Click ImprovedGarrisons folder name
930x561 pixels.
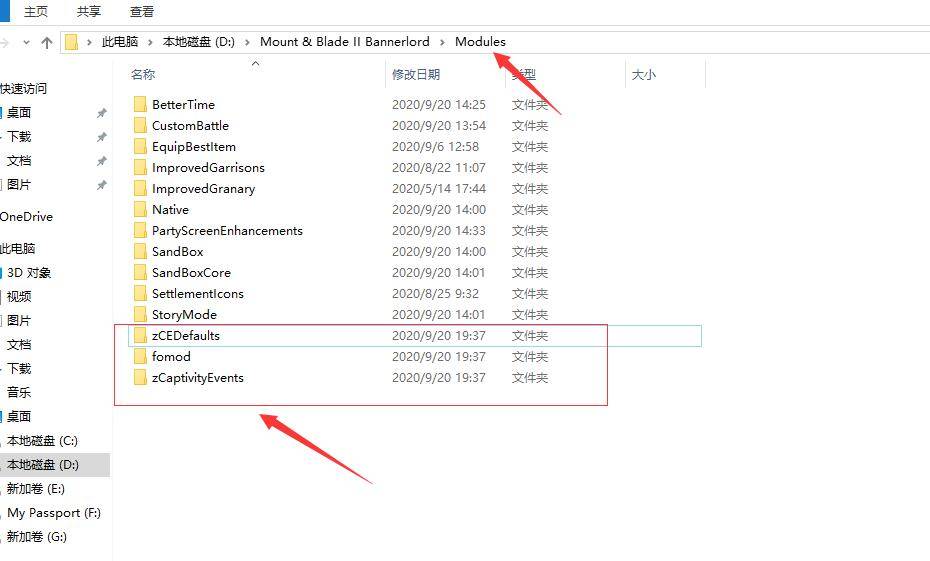pyautogui.click(x=208, y=167)
